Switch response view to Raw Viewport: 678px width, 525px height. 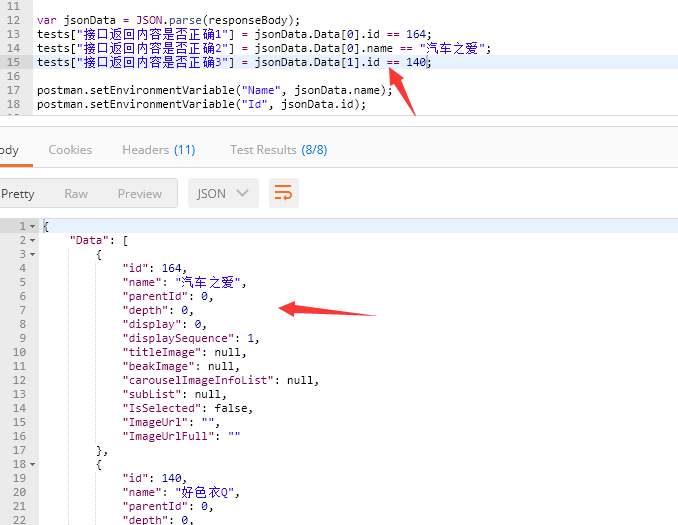(x=76, y=193)
